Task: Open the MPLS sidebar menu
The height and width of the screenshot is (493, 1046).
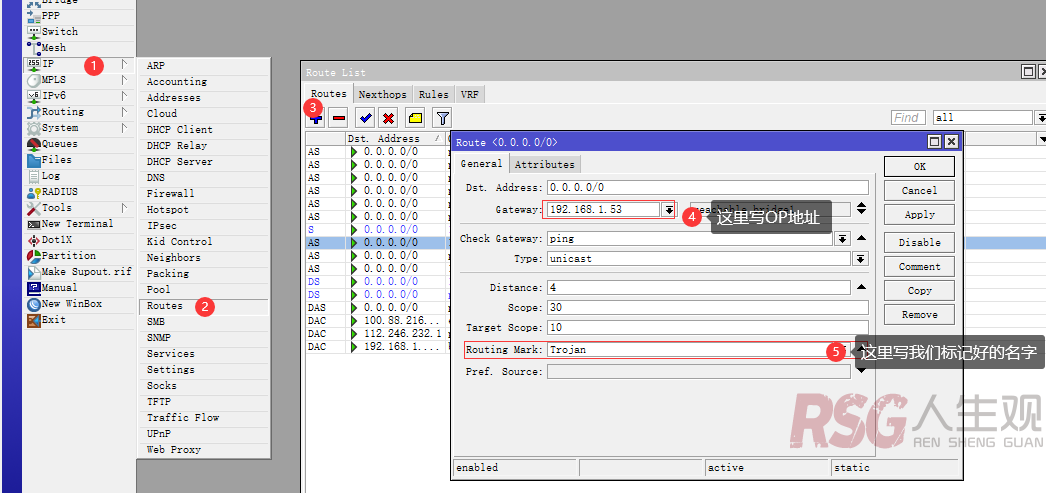Action: pyautogui.click(x=79, y=79)
